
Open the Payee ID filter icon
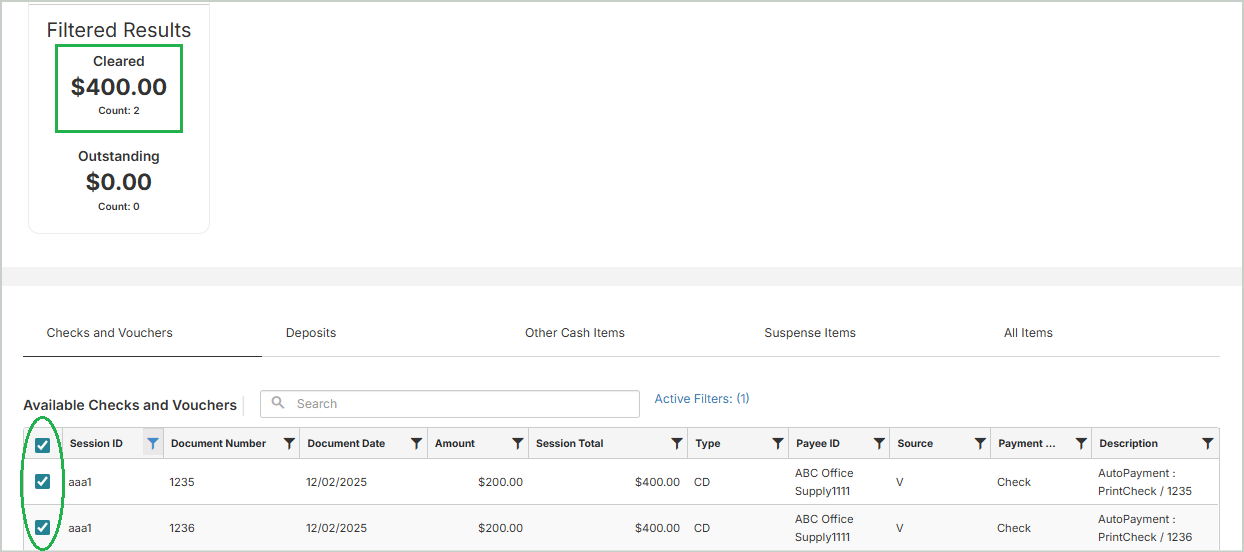[879, 444]
